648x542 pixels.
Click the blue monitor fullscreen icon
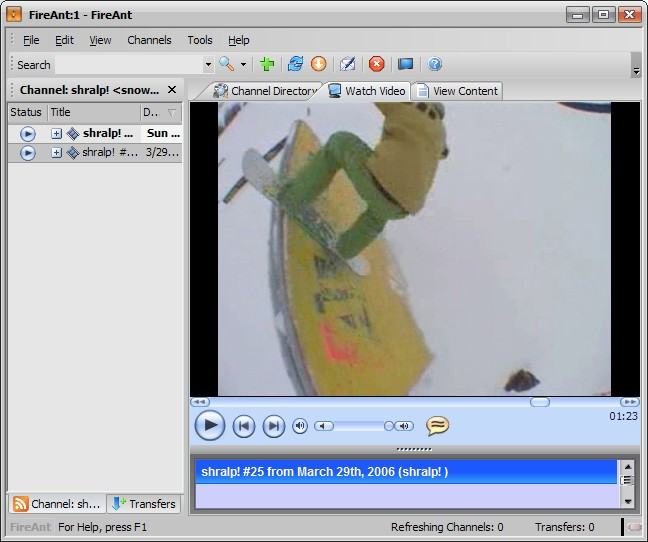(x=405, y=64)
